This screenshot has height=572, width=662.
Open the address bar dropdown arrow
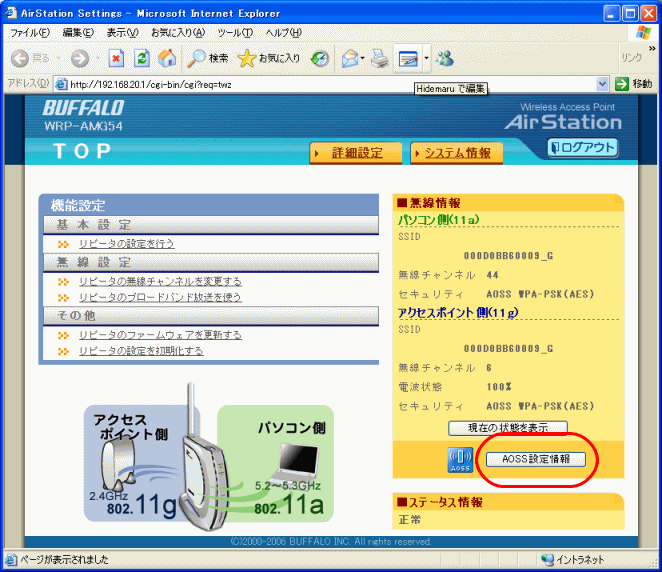coord(602,84)
